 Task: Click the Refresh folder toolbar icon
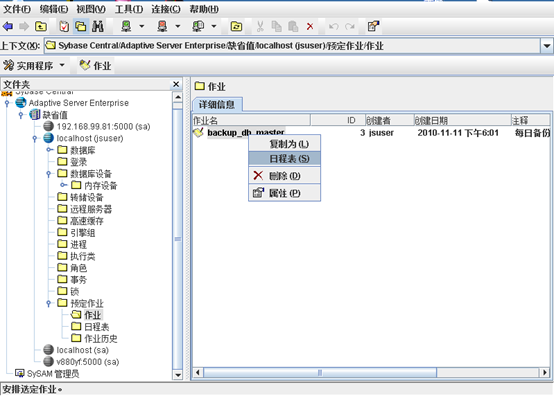pyautogui.click(x=236, y=26)
